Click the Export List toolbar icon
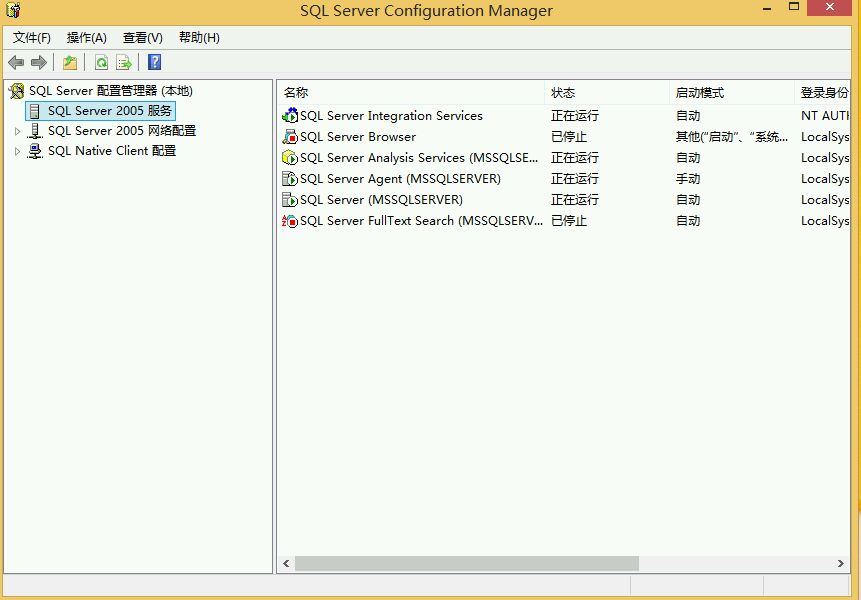Screen dimensions: 861x600 pyautogui.click(x=124, y=63)
